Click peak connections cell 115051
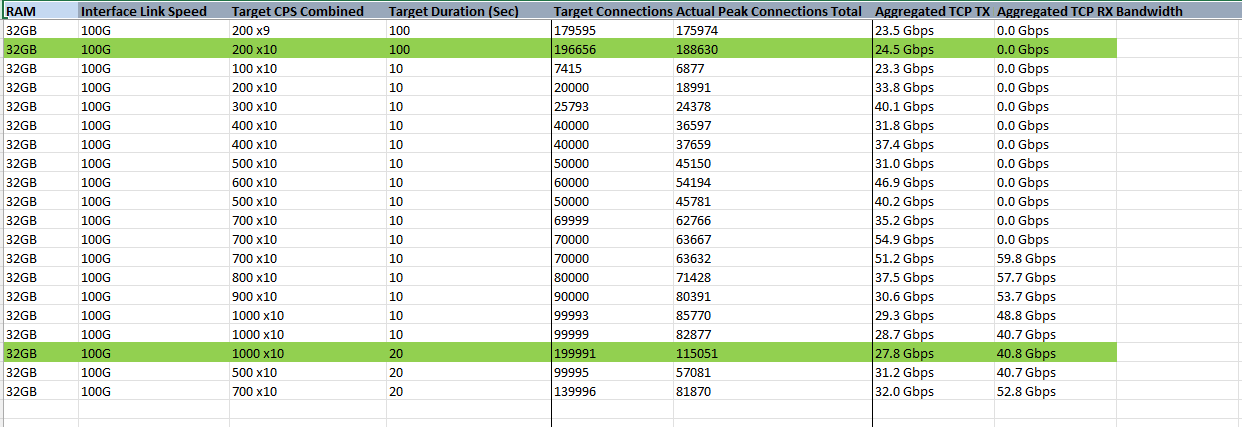1242x427 pixels. click(x=773, y=353)
